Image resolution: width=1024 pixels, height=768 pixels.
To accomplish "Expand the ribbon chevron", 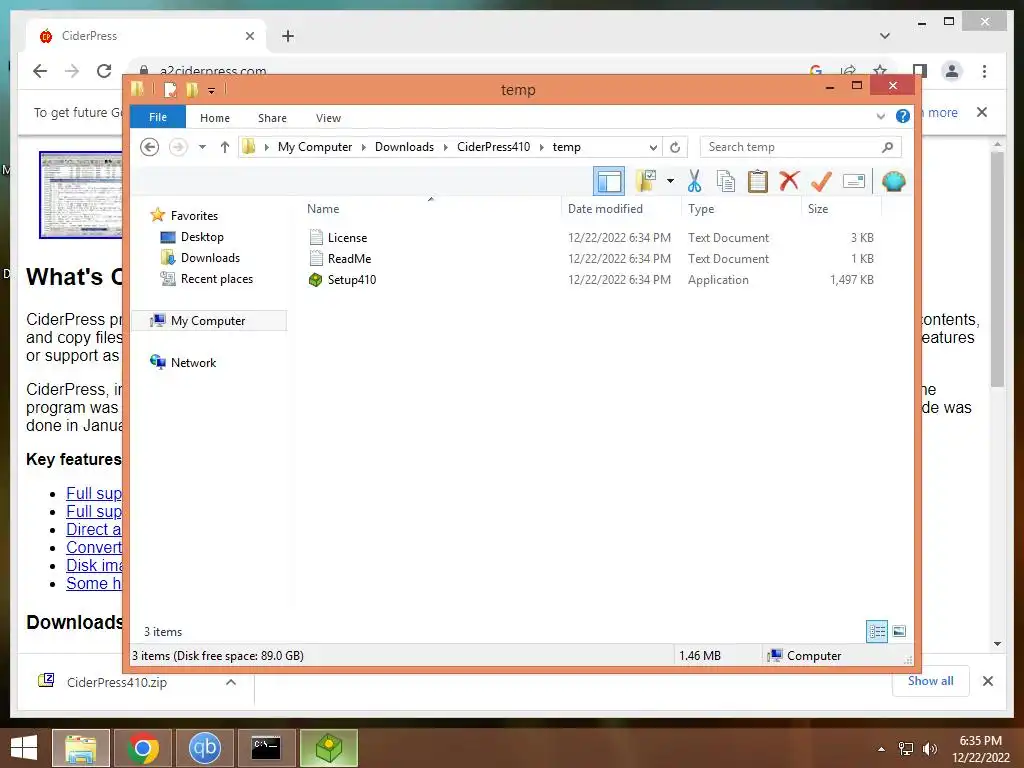I will [880, 116].
